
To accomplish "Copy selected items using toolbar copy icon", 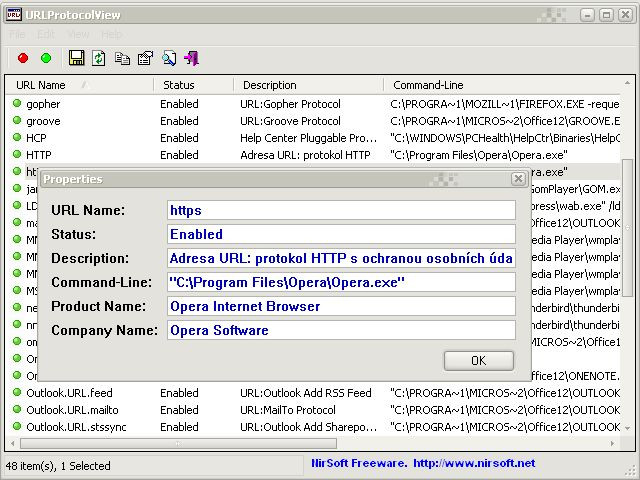I will 122,58.
